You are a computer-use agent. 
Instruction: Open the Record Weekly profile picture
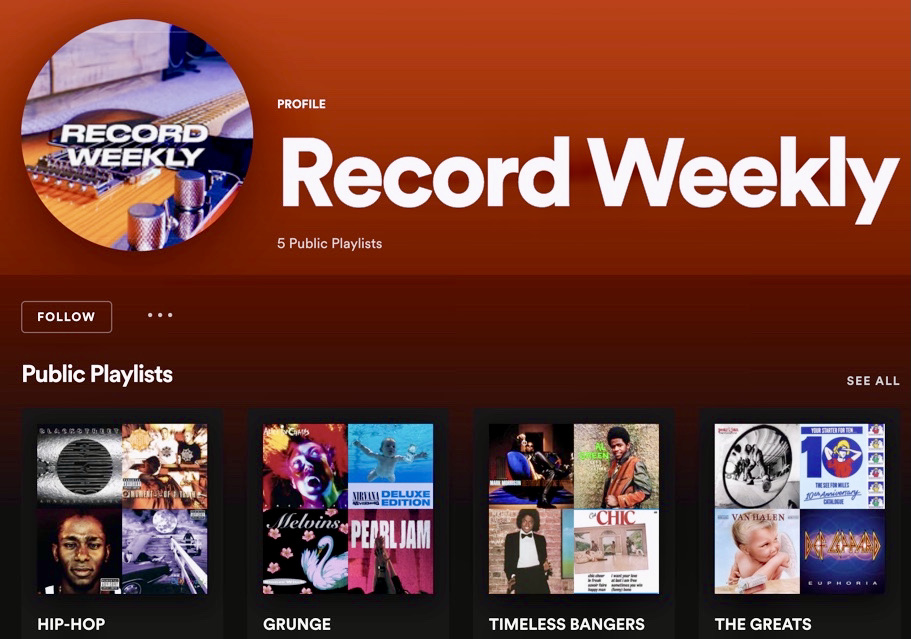[137, 135]
